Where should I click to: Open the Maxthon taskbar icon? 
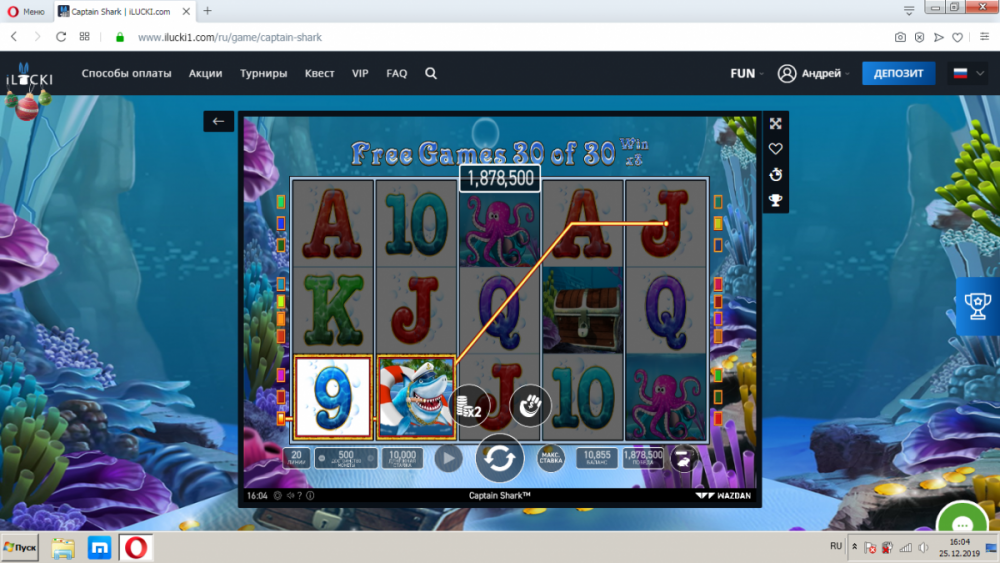pos(99,548)
